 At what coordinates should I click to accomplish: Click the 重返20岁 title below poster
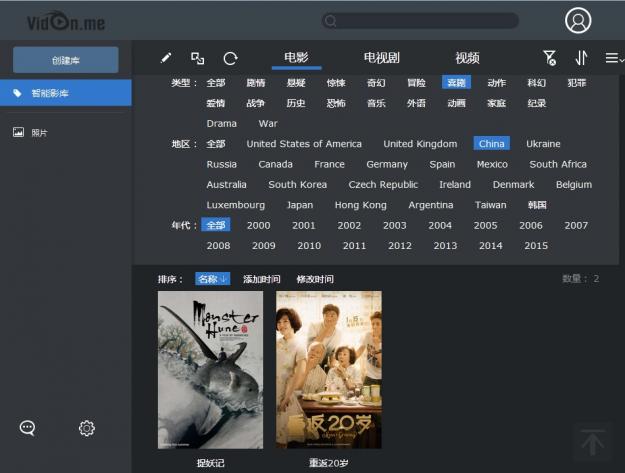(329, 463)
